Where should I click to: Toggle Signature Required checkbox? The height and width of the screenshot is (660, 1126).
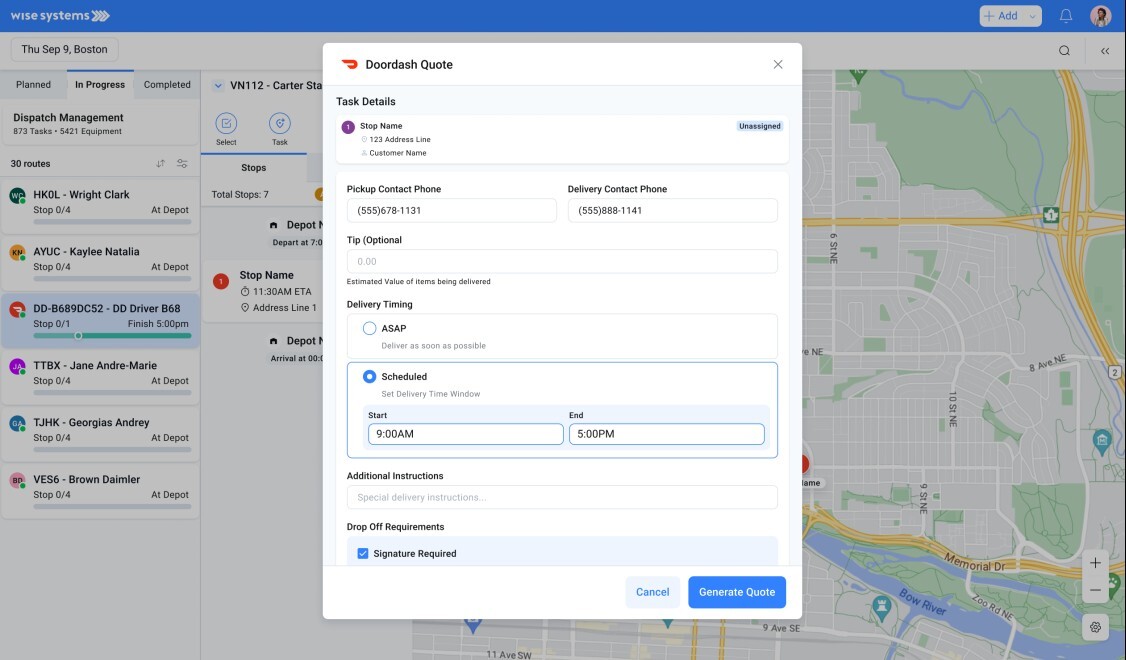pos(363,554)
